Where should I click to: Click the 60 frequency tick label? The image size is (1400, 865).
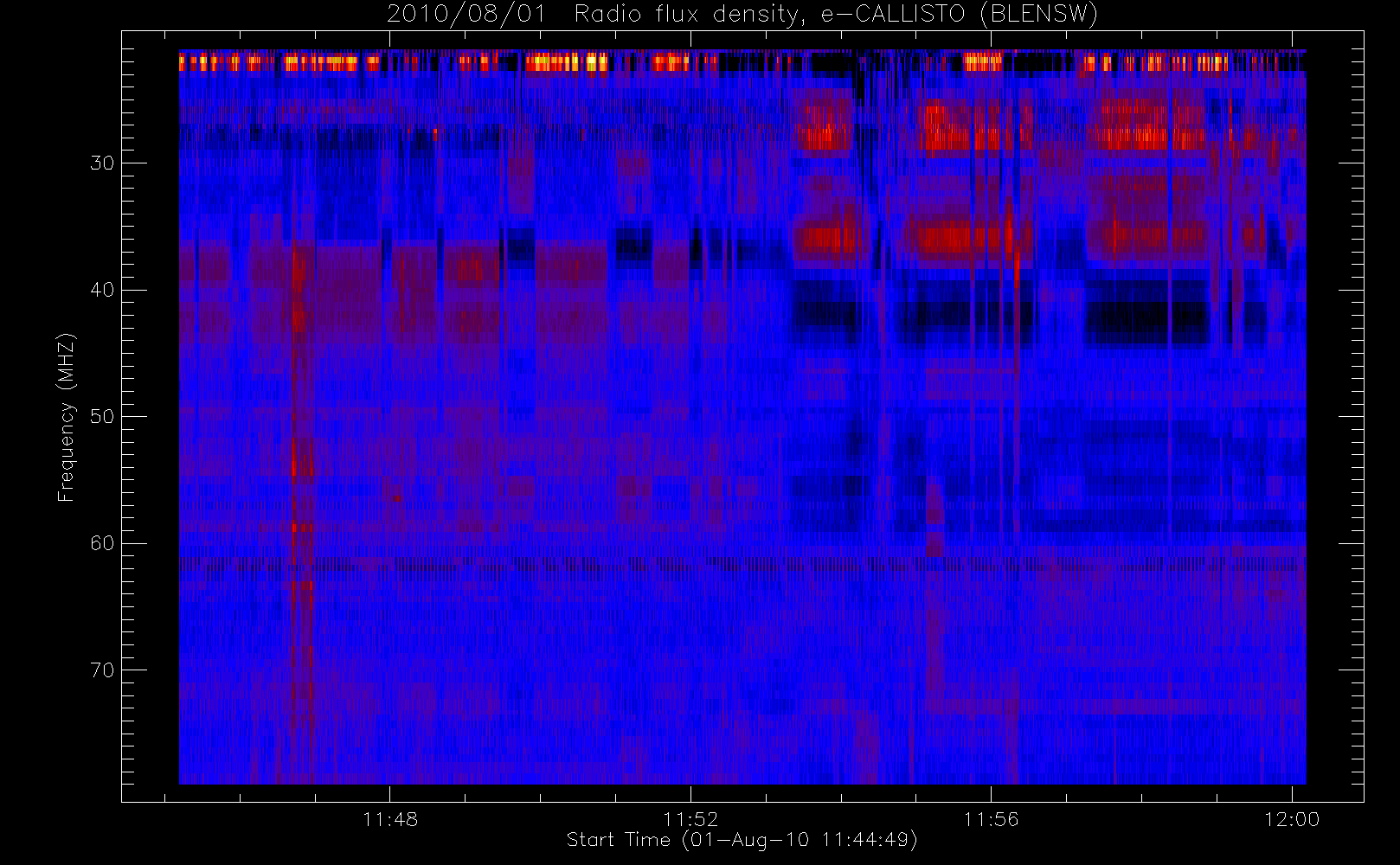coord(102,543)
